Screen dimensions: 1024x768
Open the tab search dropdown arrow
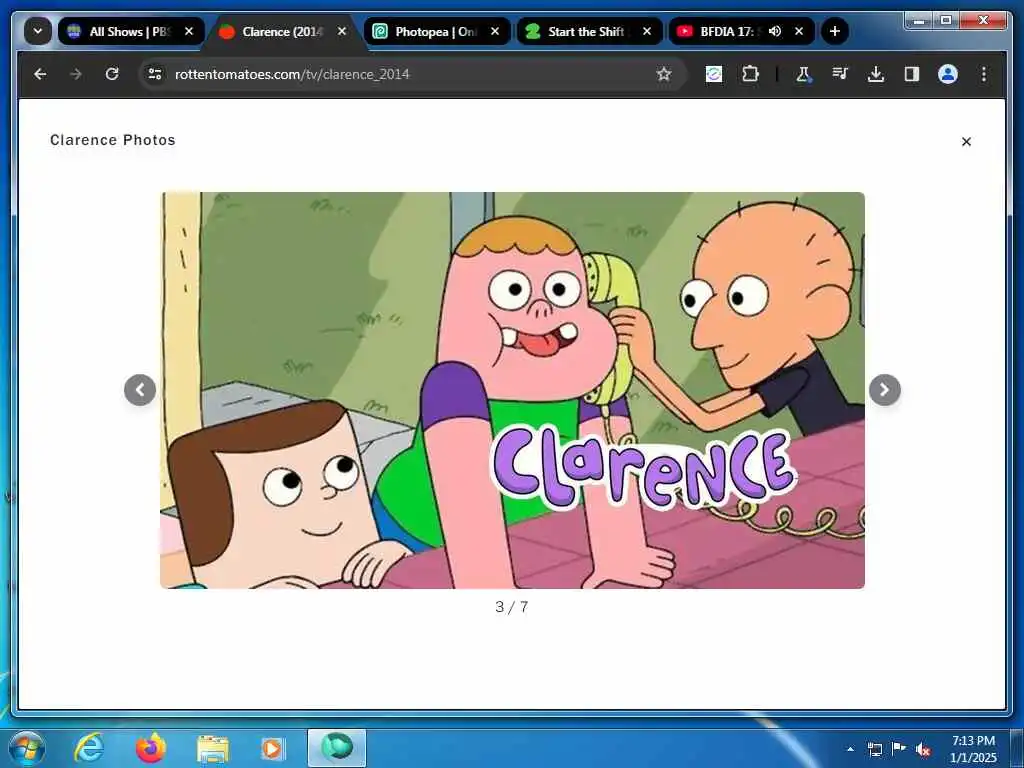pyautogui.click(x=38, y=31)
